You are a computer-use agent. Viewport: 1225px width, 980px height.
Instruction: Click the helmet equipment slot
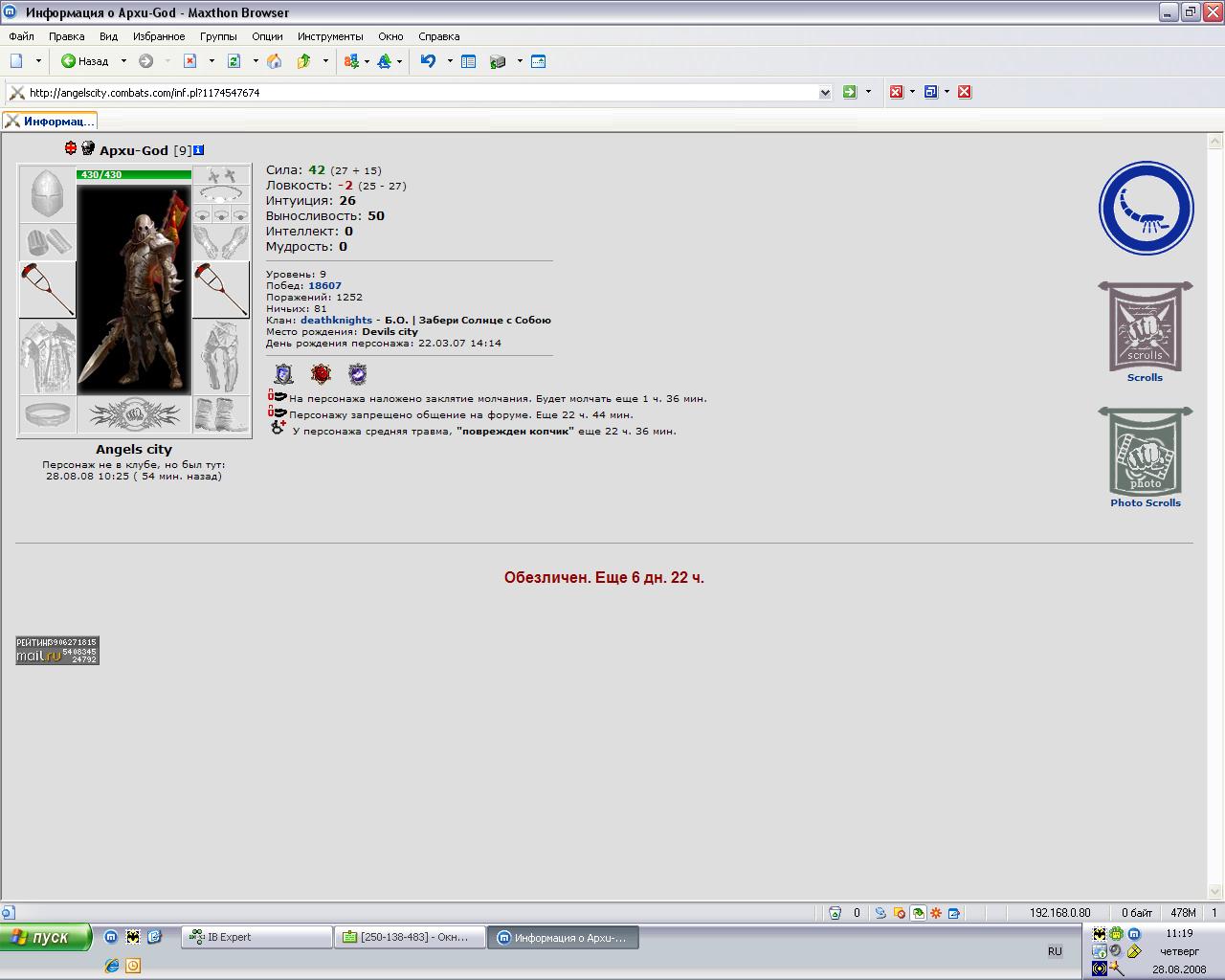point(47,194)
